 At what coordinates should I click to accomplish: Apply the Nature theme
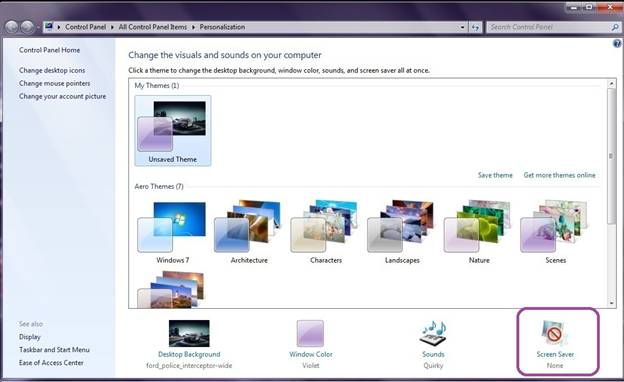point(479,232)
